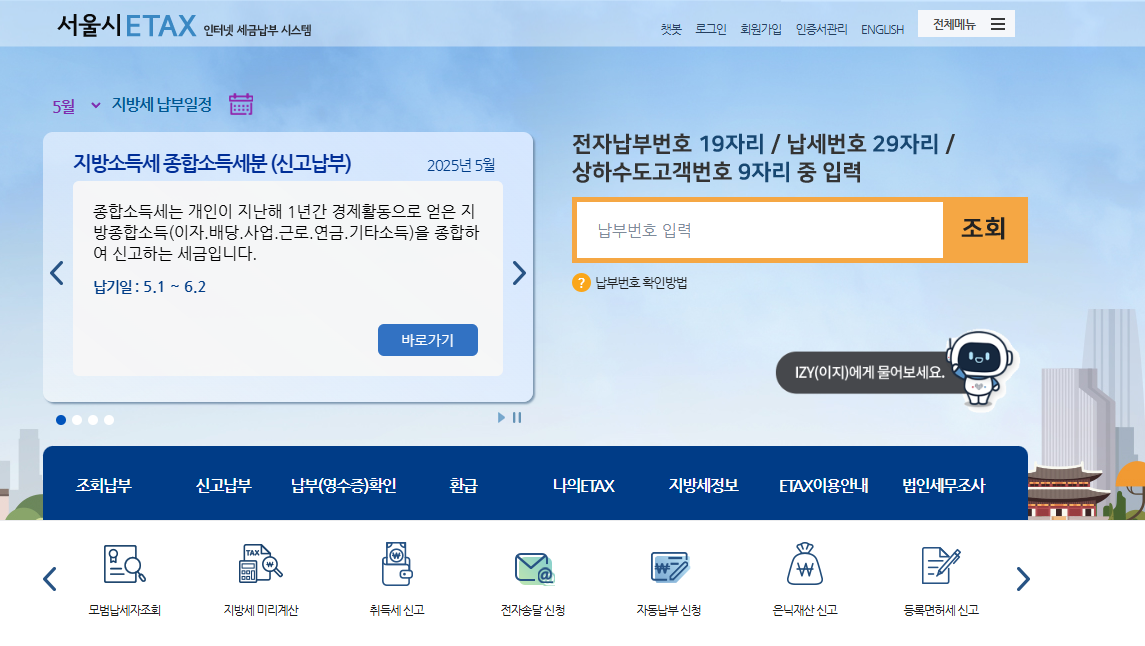Click the 조회 search button
This screenshot has height=646, width=1145.
click(x=984, y=229)
